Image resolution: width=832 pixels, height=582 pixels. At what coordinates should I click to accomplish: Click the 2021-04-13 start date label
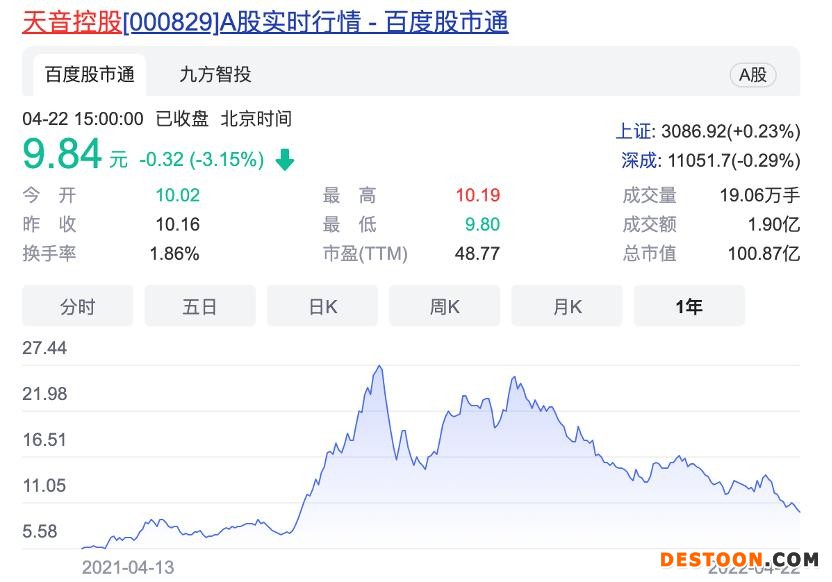coord(127,567)
